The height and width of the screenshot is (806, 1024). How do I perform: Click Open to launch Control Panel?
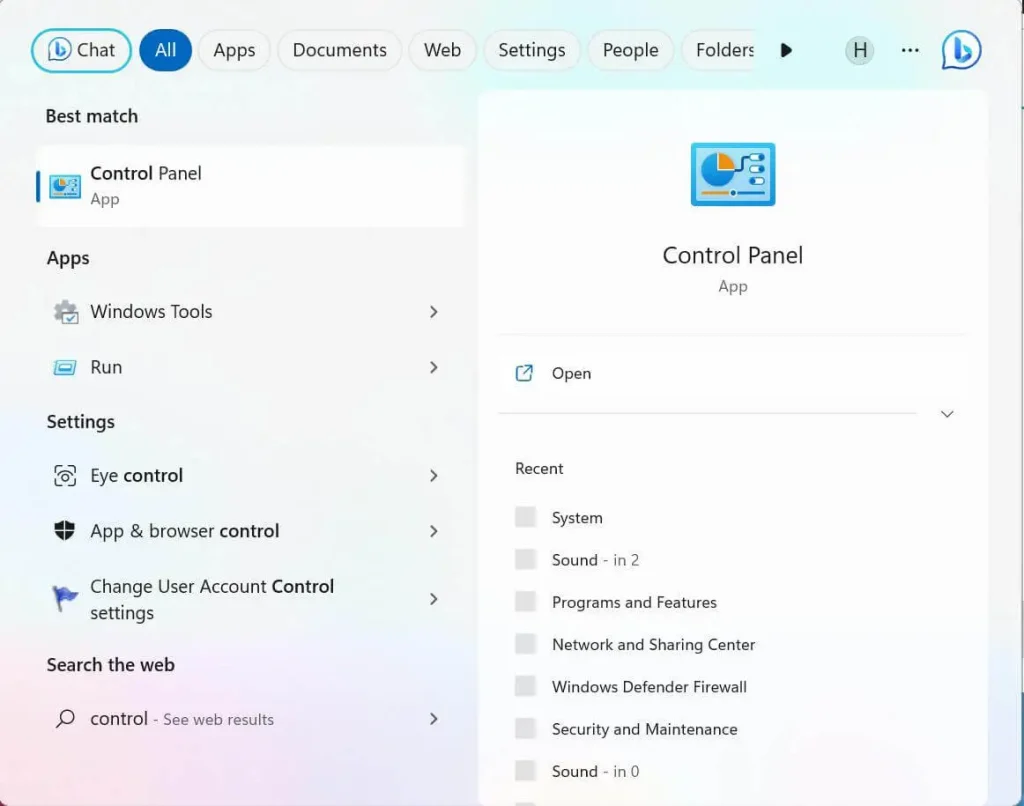731,374
